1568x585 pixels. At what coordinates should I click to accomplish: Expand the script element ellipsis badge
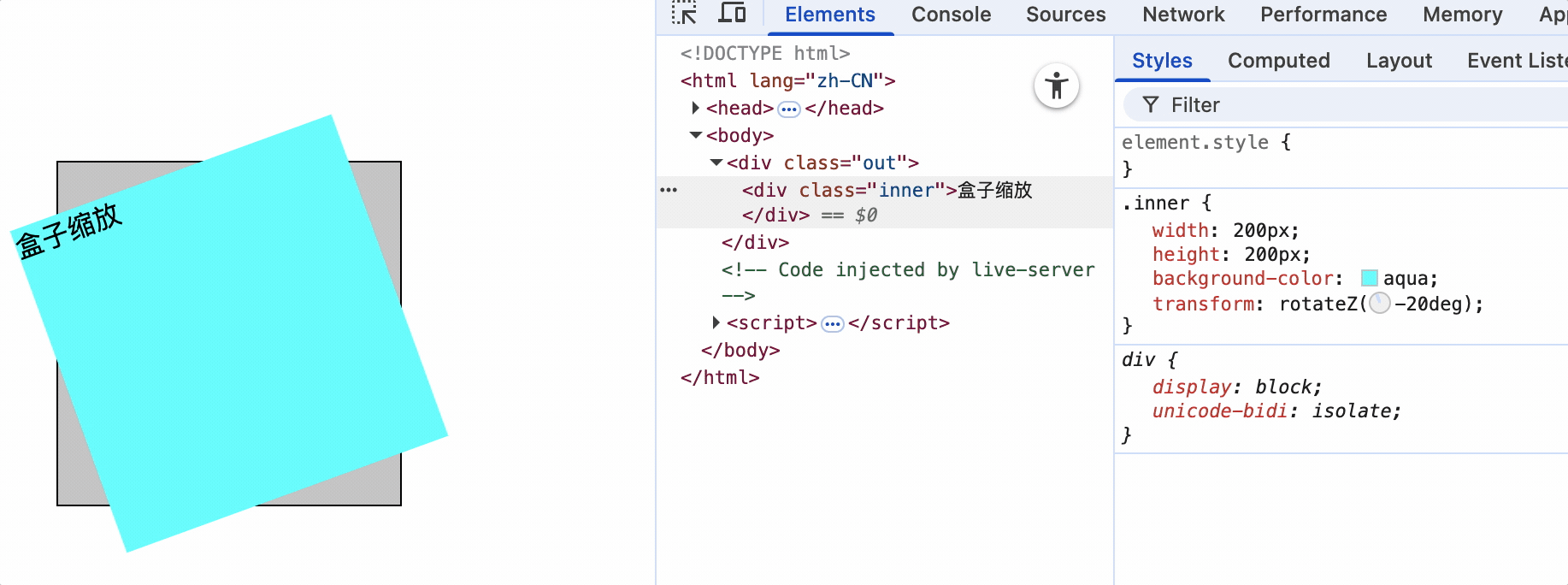point(832,323)
